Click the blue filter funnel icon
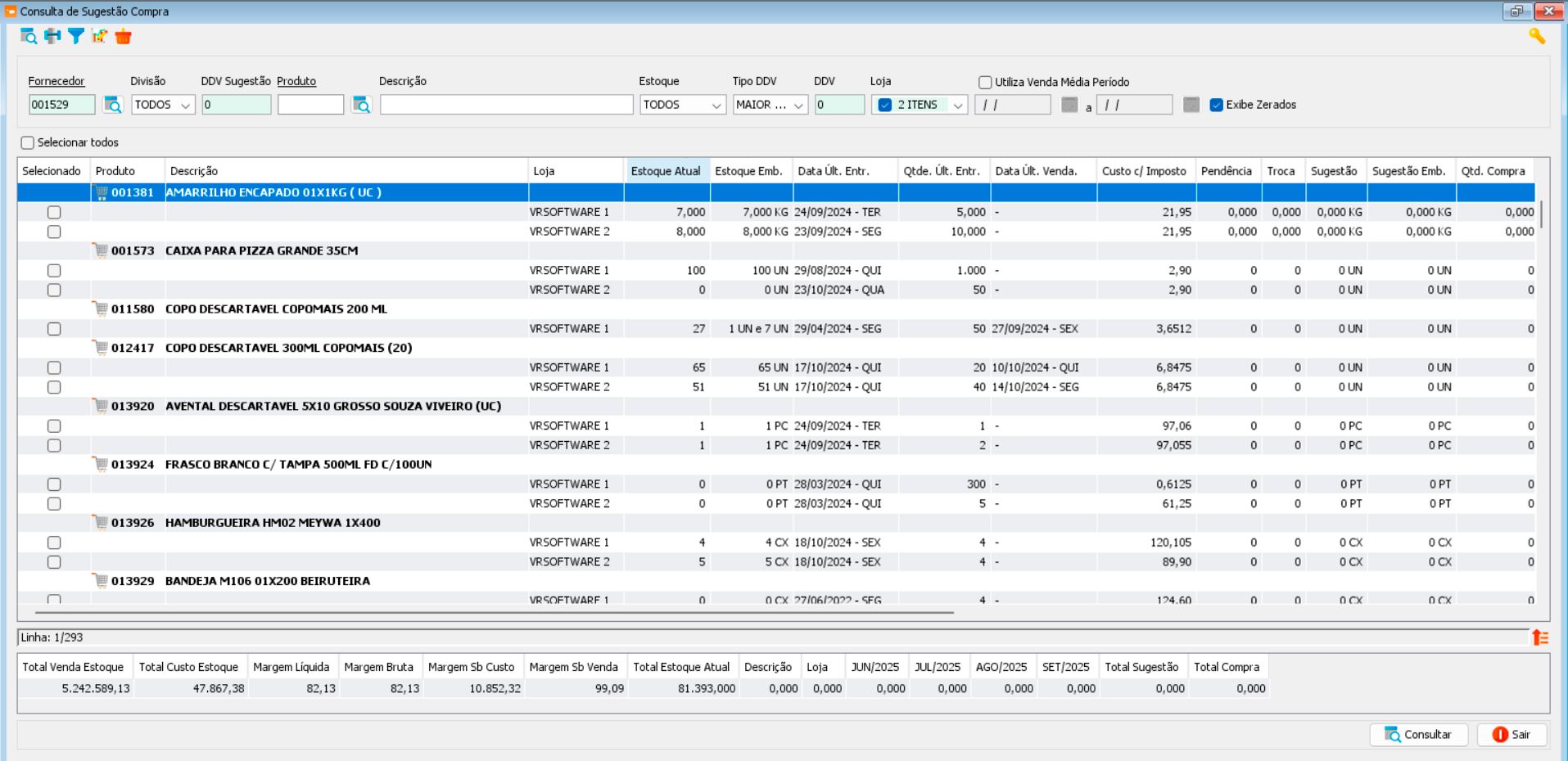The width and height of the screenshot is (1568, 761). pos(76,36)
